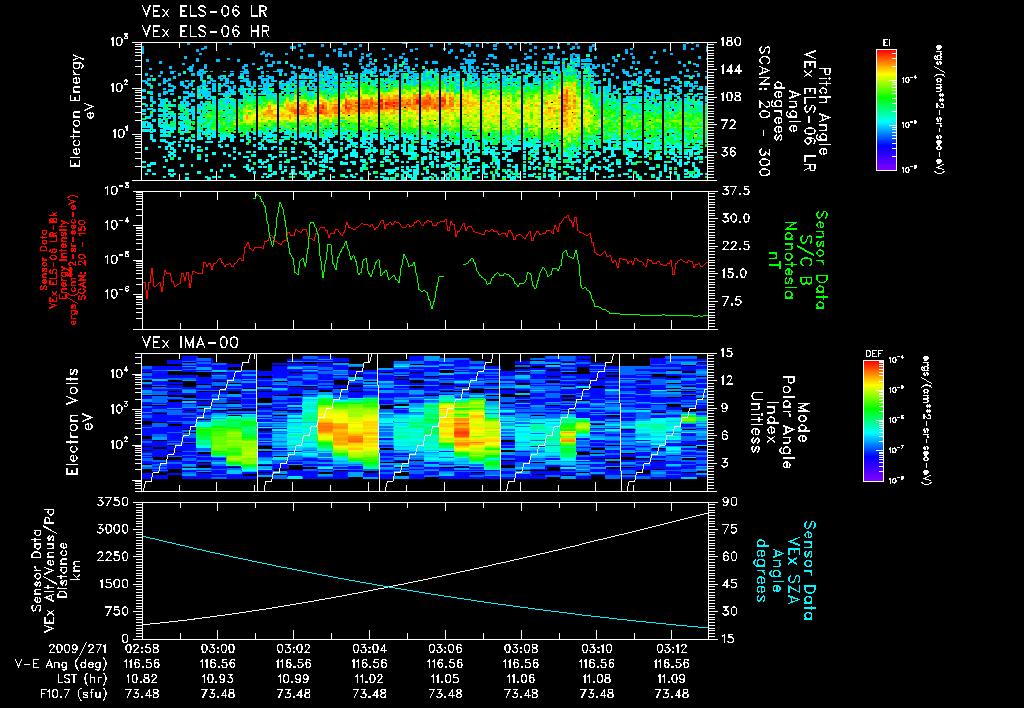Click the '750' altitude axis tick
The image size is (1024, 708).
coord(118,611)
